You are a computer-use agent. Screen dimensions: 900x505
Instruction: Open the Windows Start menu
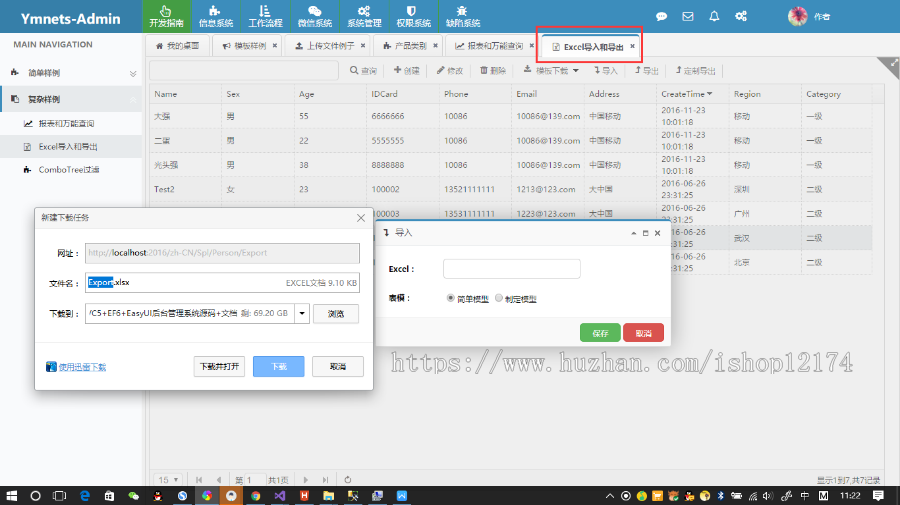[x=11, y=496]
